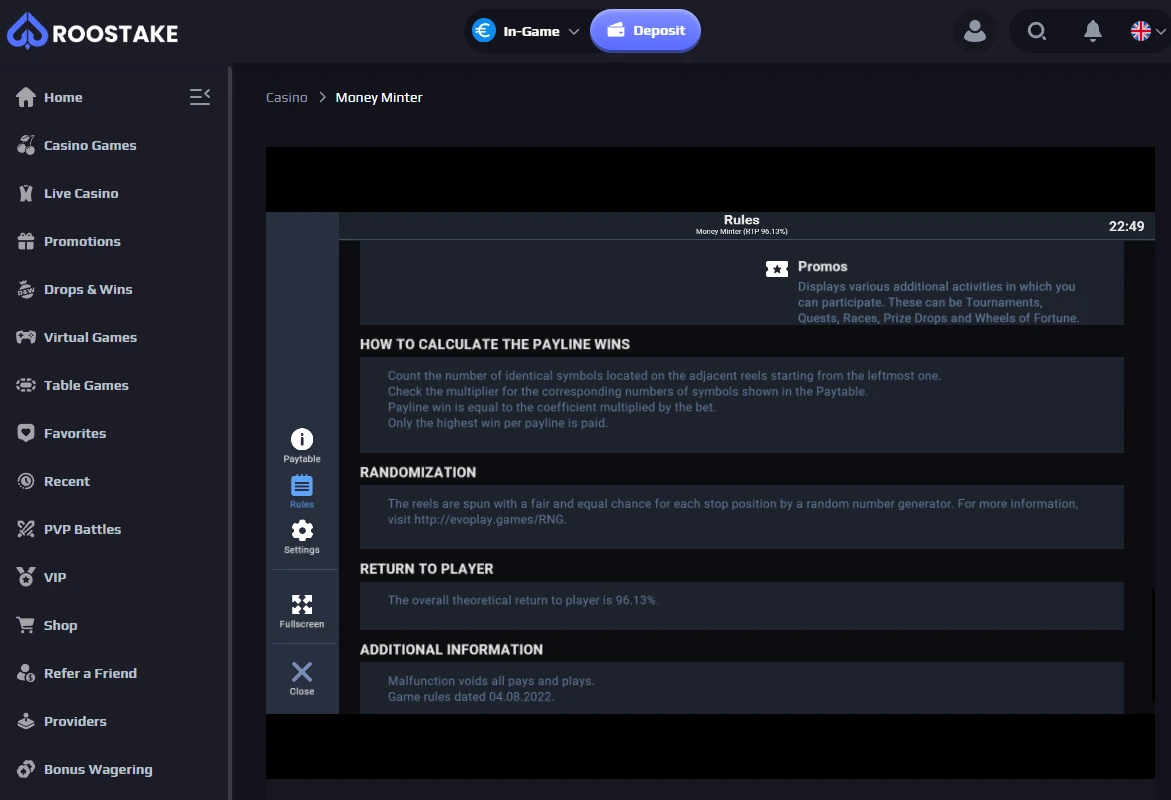The image size is (1171, 800).
Task: Click the Promos ticket icon in rules
Action: click(777, 269)
